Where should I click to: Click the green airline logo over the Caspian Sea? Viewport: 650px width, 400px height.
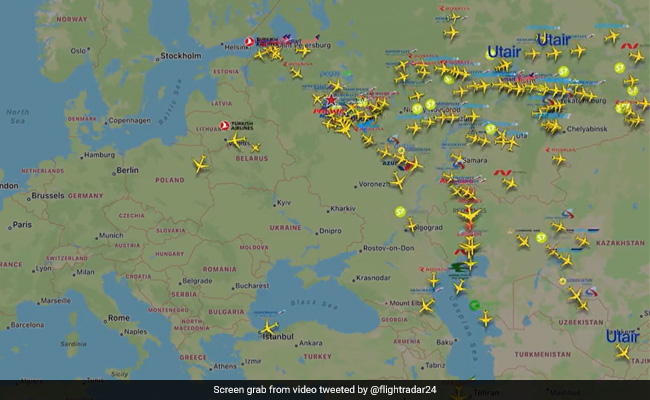(x=475, y=305)
